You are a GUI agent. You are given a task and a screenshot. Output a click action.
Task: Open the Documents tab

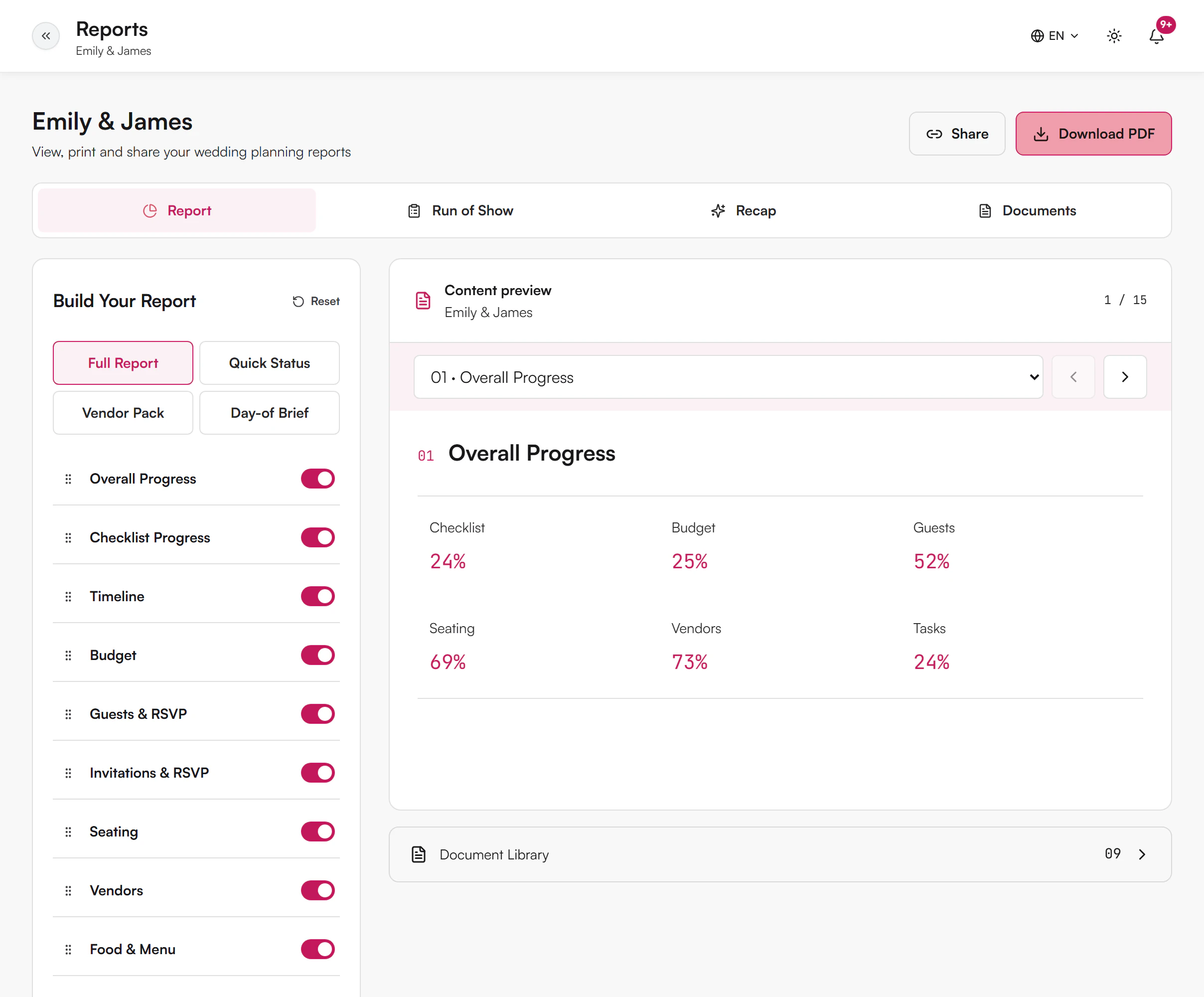pos(1027,210)
